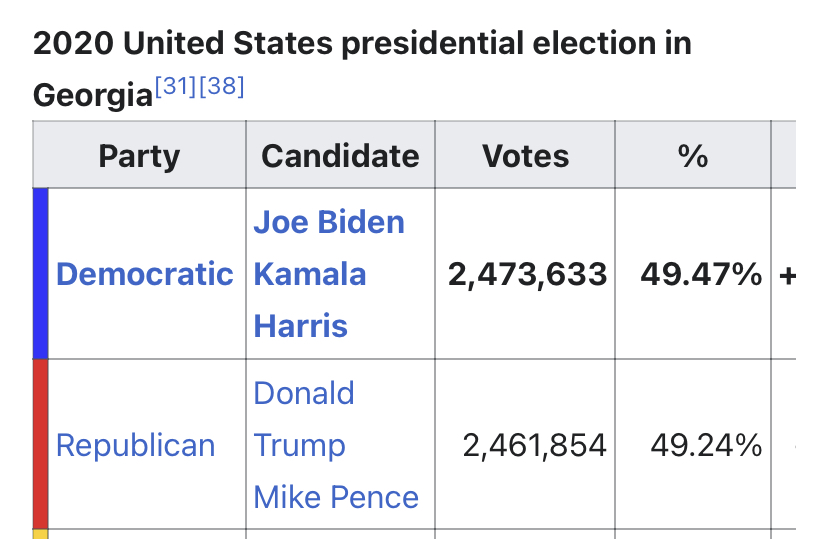Select the Votes column header
Image resolution: width=828 pixels, height=539 pixels.
point(525,156)
